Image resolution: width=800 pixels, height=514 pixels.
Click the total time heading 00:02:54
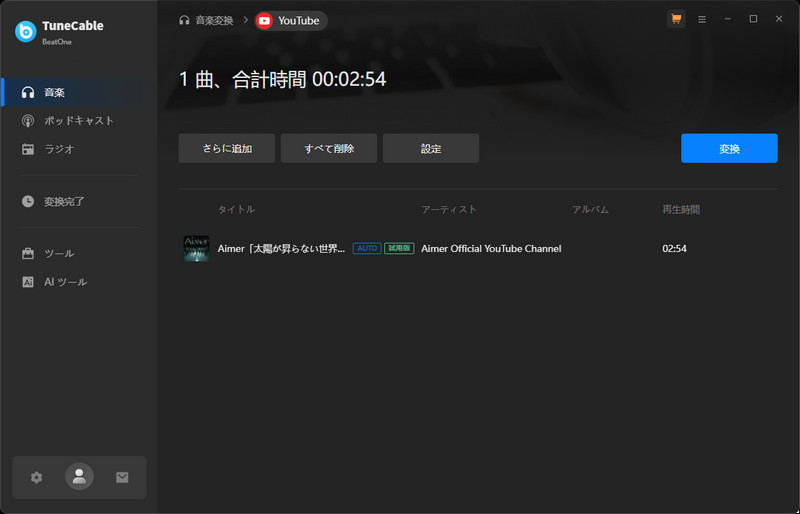pos(349,80)
